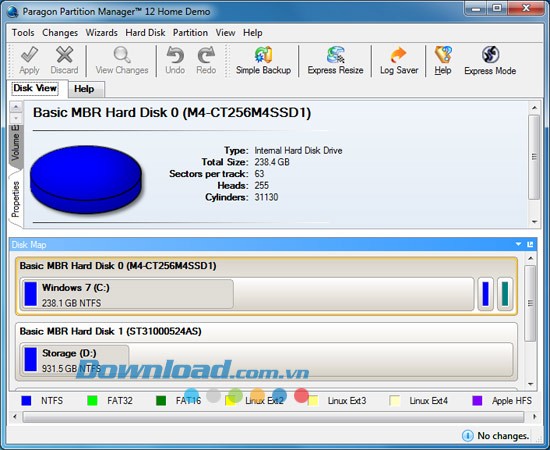Select the small blue partition on Disk 0
Image resolution: width=550 pixels, height=450 pixels.
(x=485, y=294)
